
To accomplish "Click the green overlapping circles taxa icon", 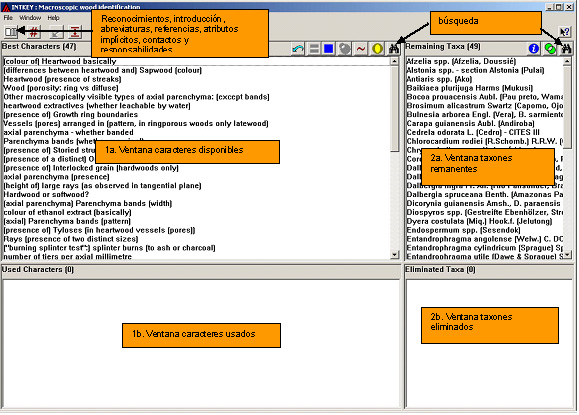I will click(550, 48).
